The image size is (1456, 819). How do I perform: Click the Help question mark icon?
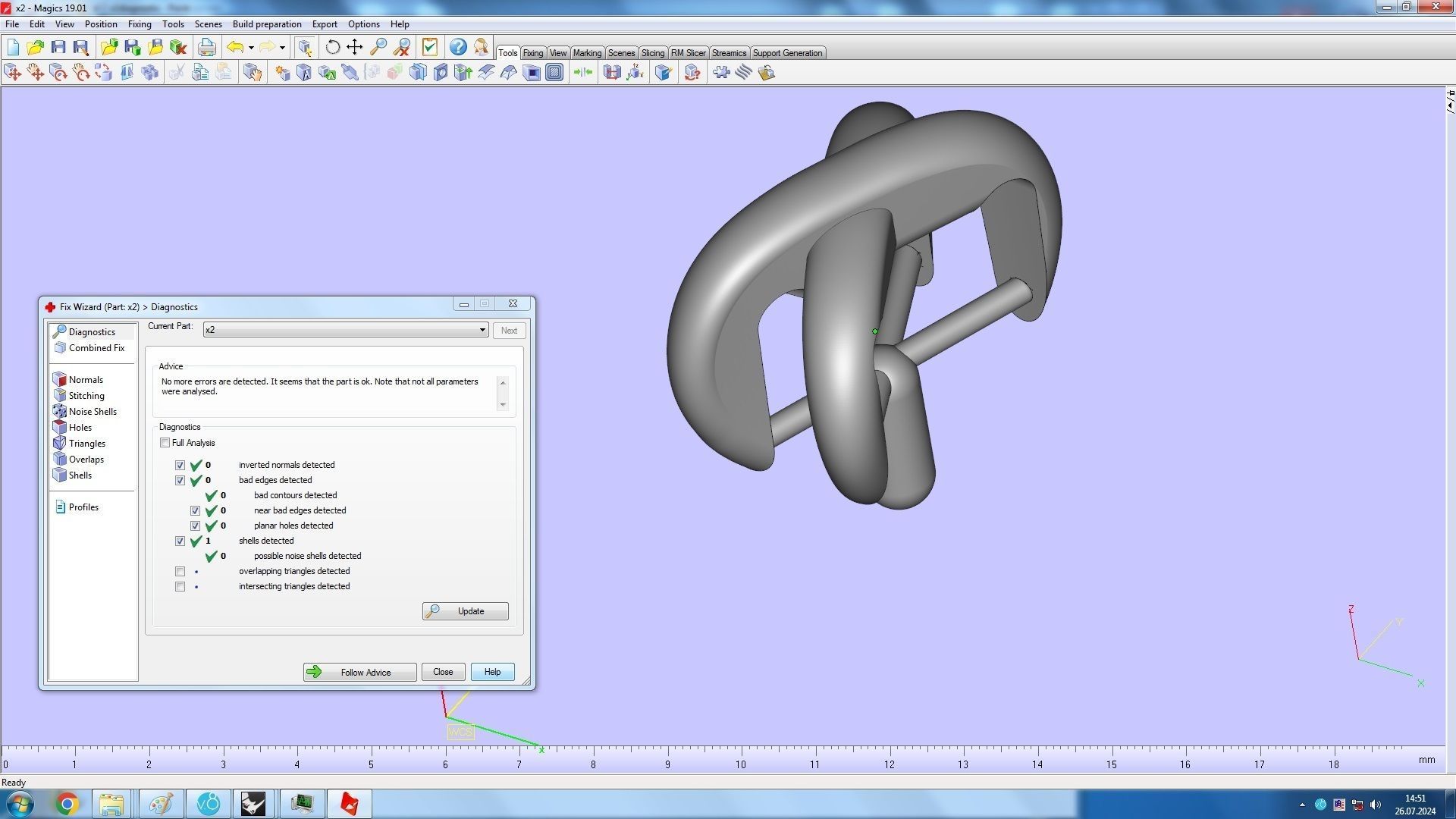(458, 47)
